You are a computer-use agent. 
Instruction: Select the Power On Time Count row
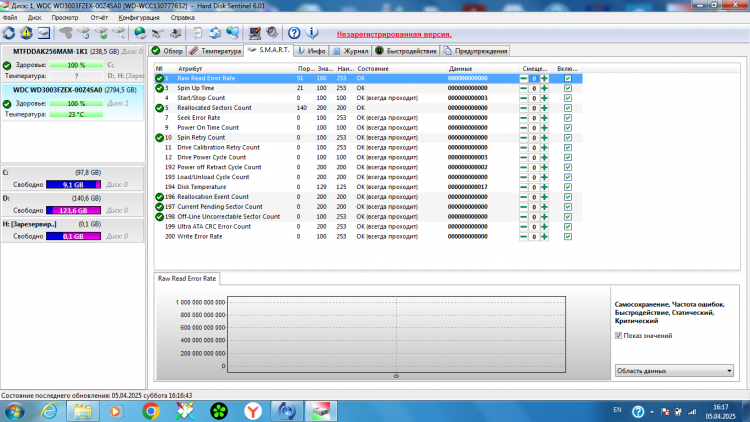point(368,128)
